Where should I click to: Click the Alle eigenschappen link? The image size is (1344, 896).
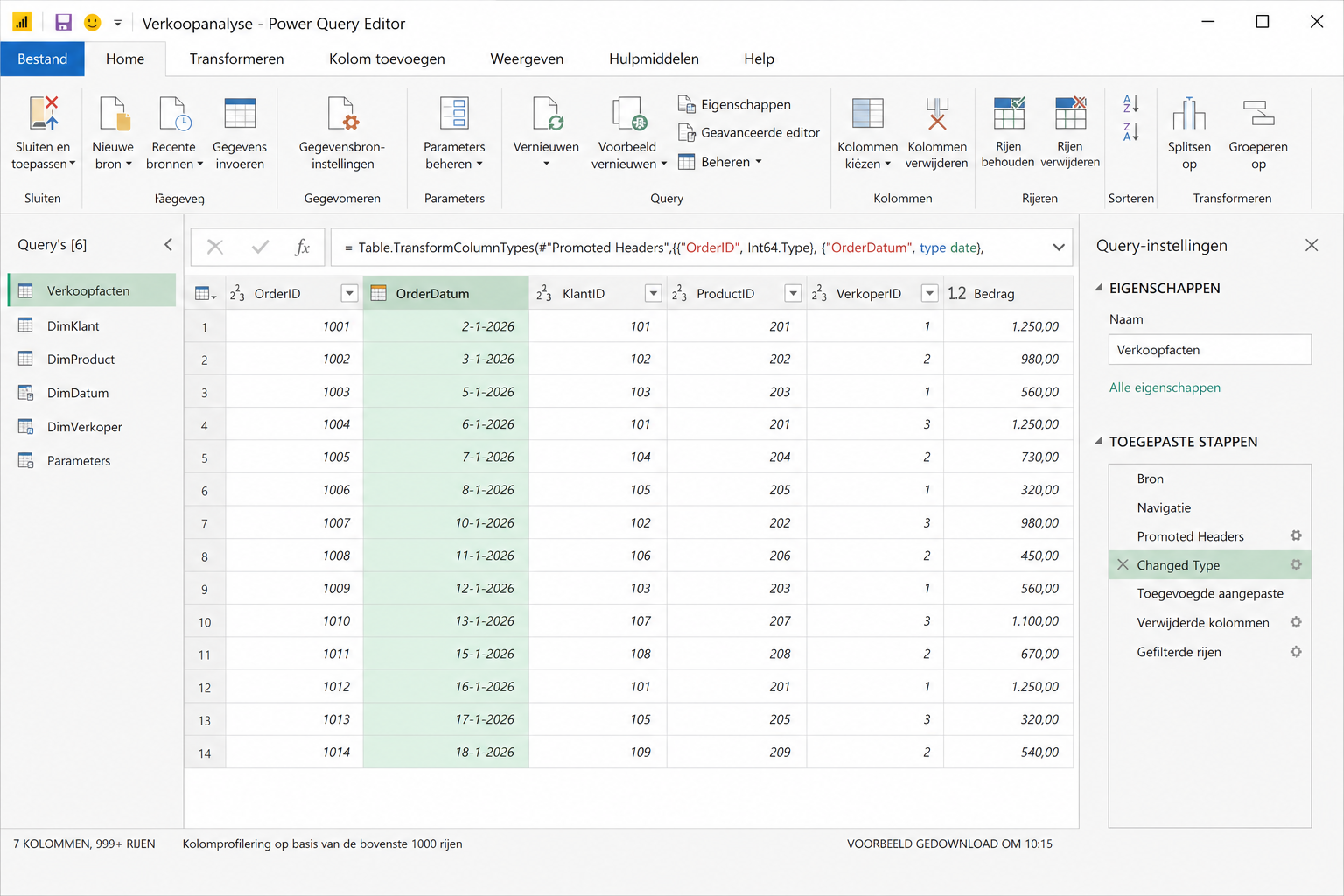pyautogui.click(x=1165, y=388)
